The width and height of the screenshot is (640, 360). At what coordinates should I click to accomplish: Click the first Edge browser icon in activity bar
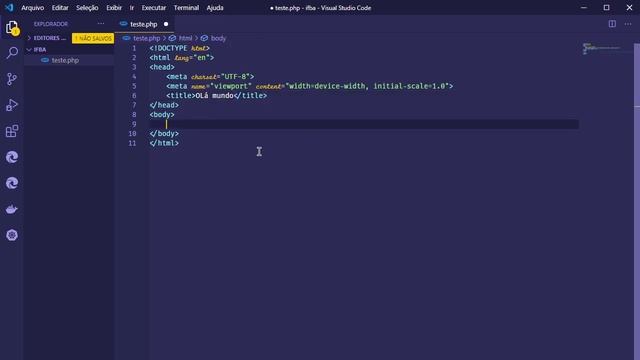coord(12,157)
